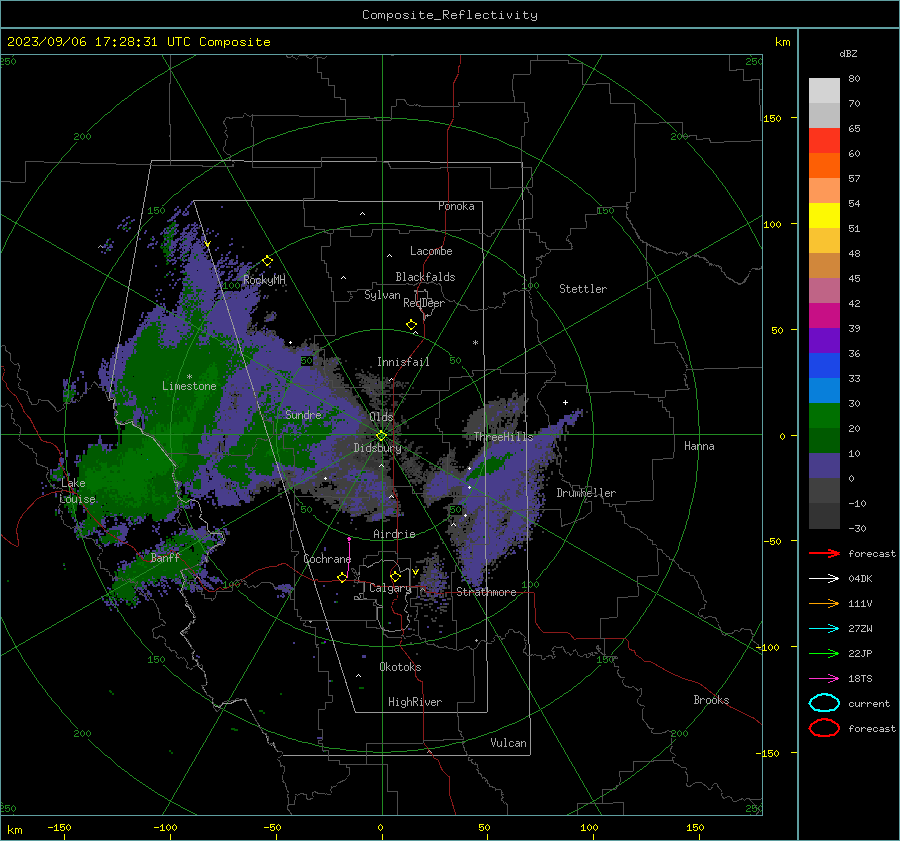The width and height of the screenshot is (900, 841).
Task: Click the magenta 42 dBZ color swatch
Action: coord(824,316)
